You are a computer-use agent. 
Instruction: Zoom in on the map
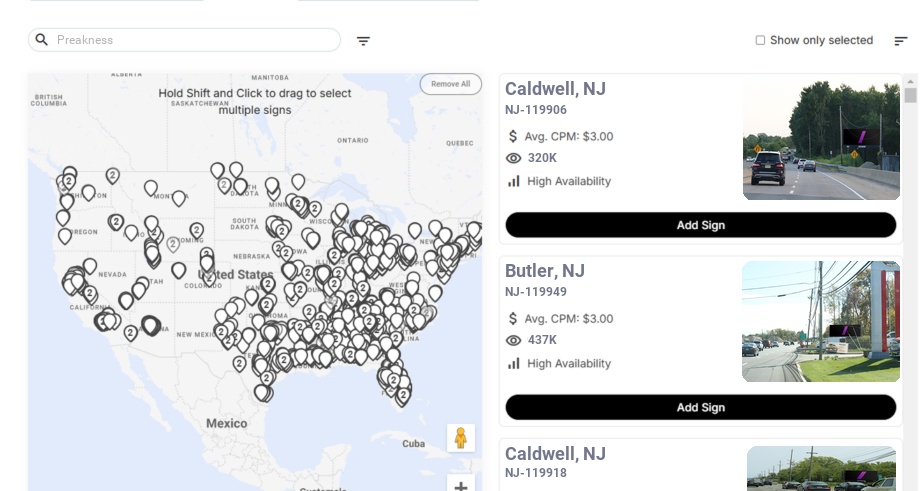[x=461, y=486]
